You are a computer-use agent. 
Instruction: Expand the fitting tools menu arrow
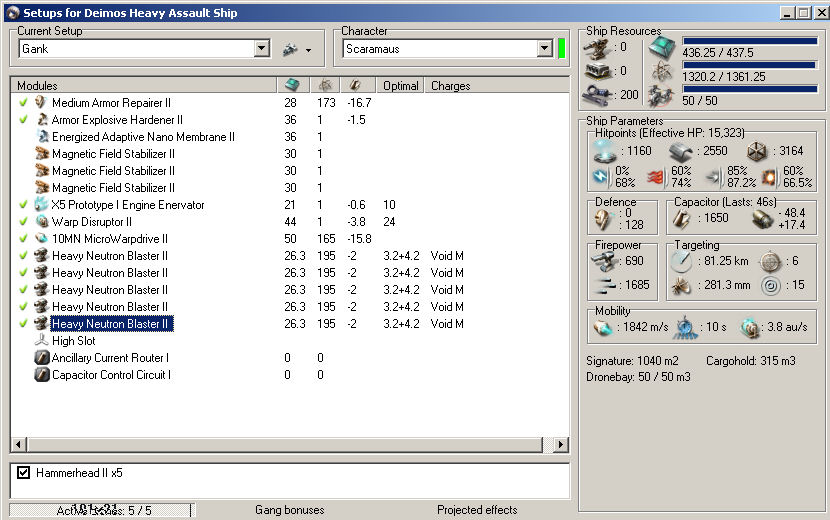pos(309,50)
